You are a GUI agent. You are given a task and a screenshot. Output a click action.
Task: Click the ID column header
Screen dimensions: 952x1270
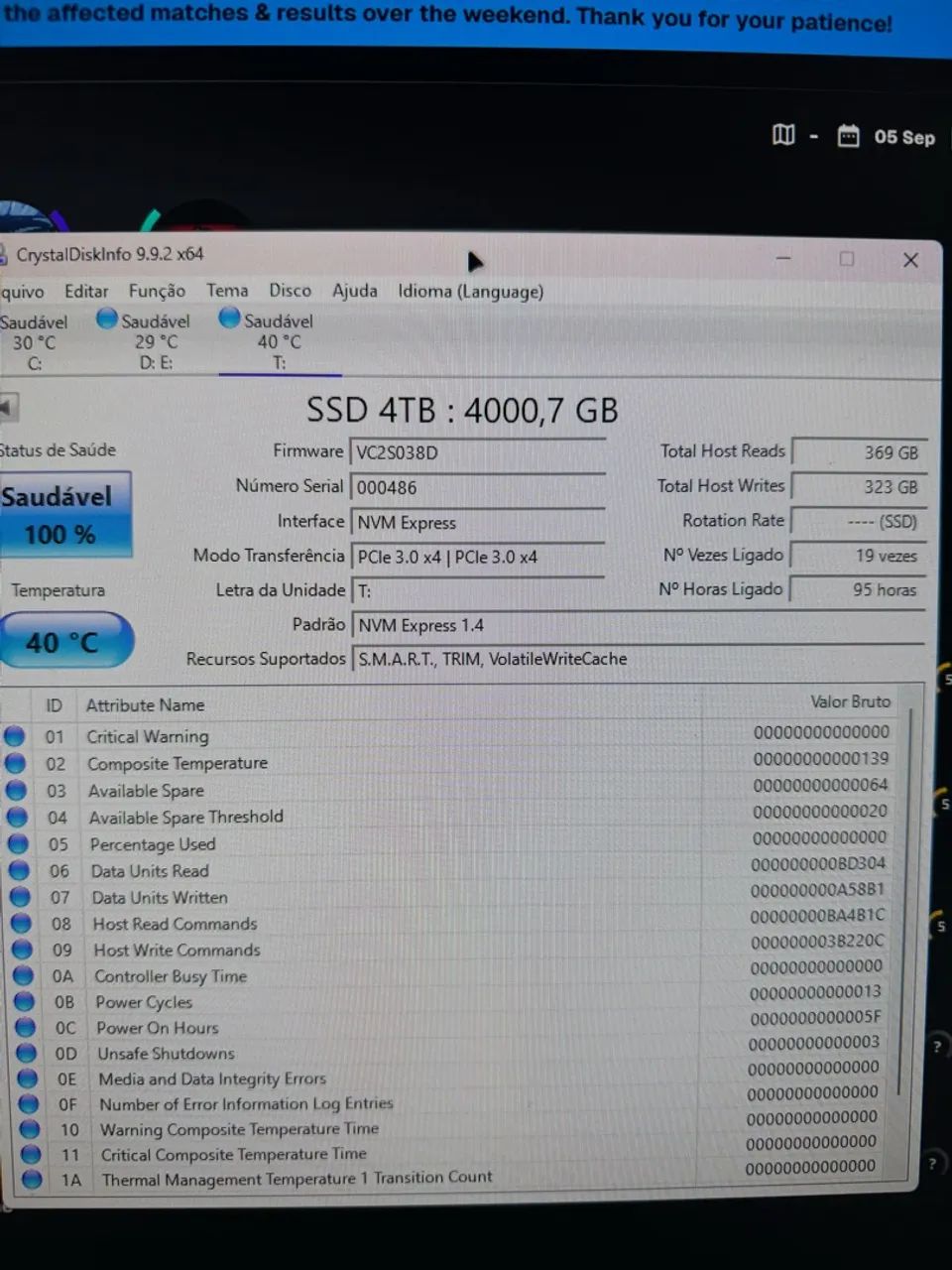54,705
